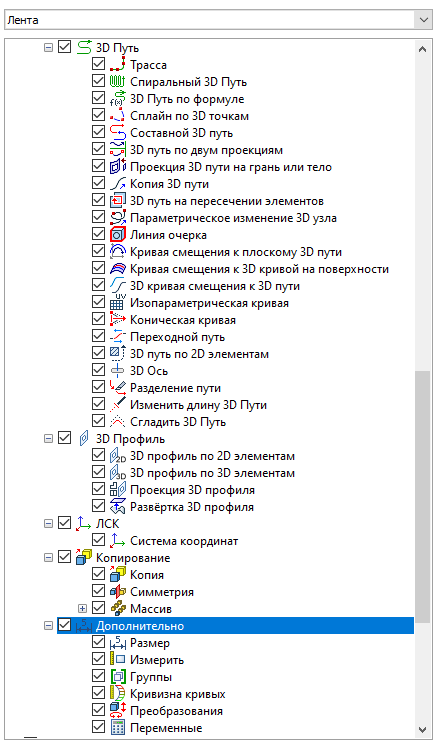Uncheck the Трасса checkbox
The height and width of the screenshot is (745, 438).
(98, 64)
